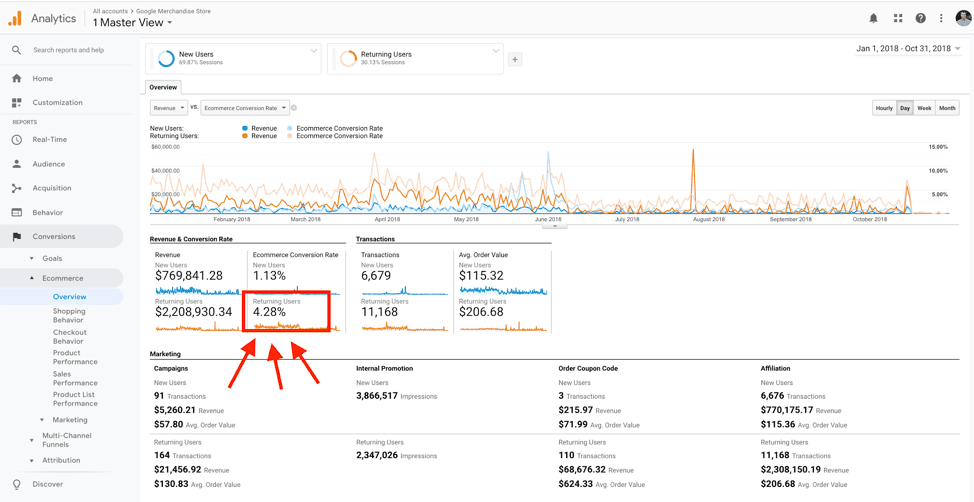974x502 pixels.
Task: Click the notifications bell icon
Action: (x=873, y=18)
